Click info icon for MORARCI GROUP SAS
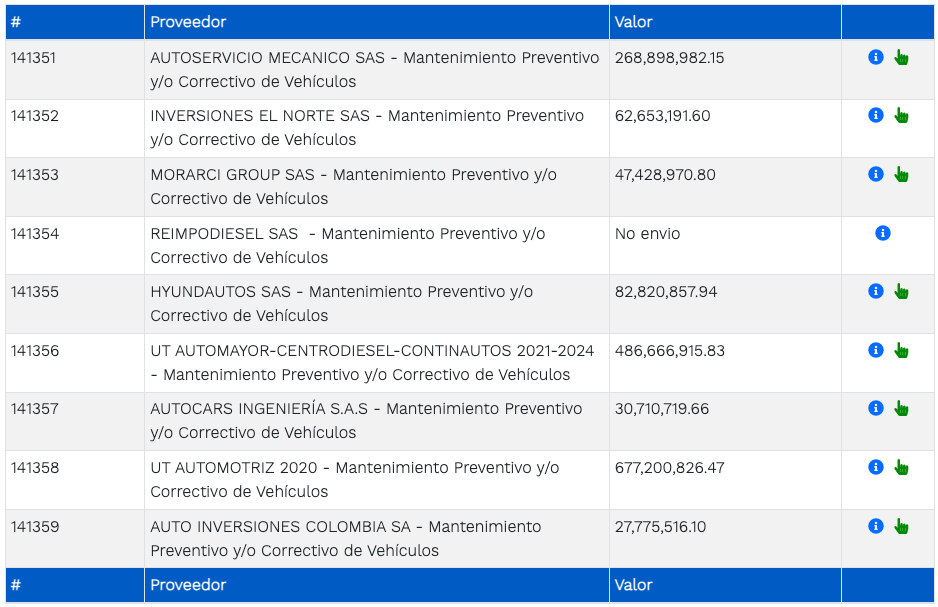Viewport: 938px width, 607px height. pos(876,174)
